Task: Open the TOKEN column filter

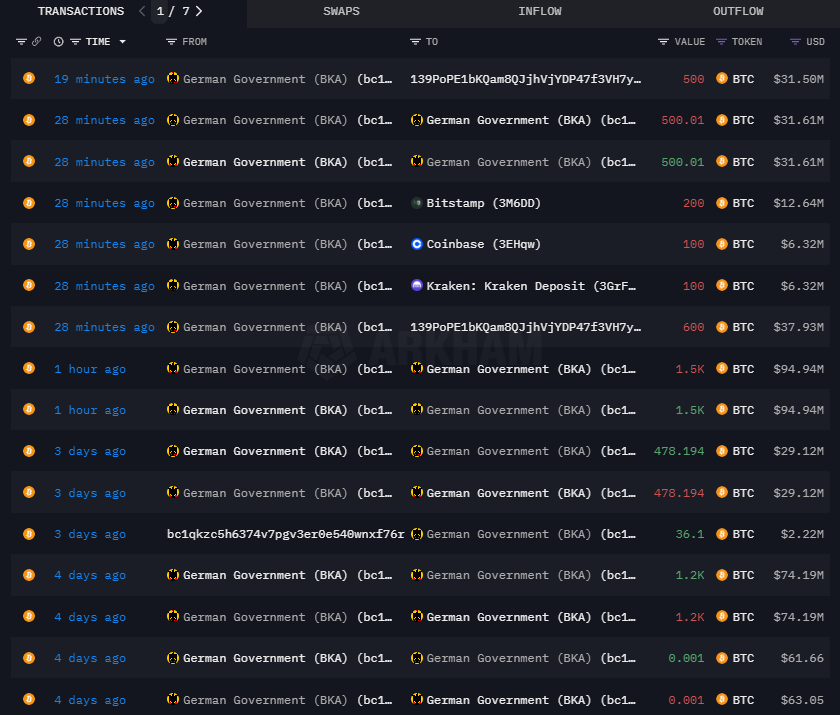Action: pos(721,42)
